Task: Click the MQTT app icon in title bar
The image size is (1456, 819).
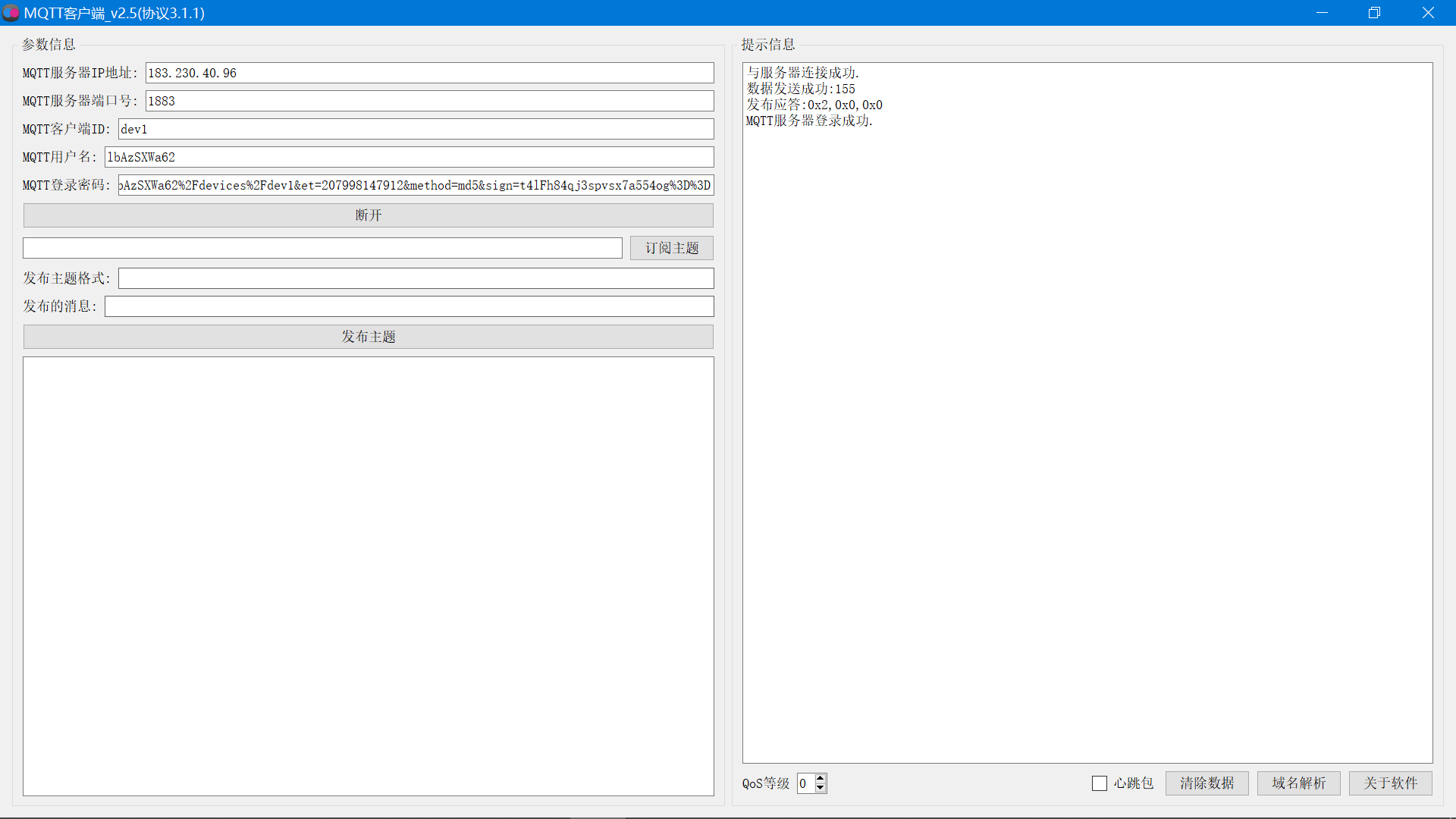Action: pos(11,13)
